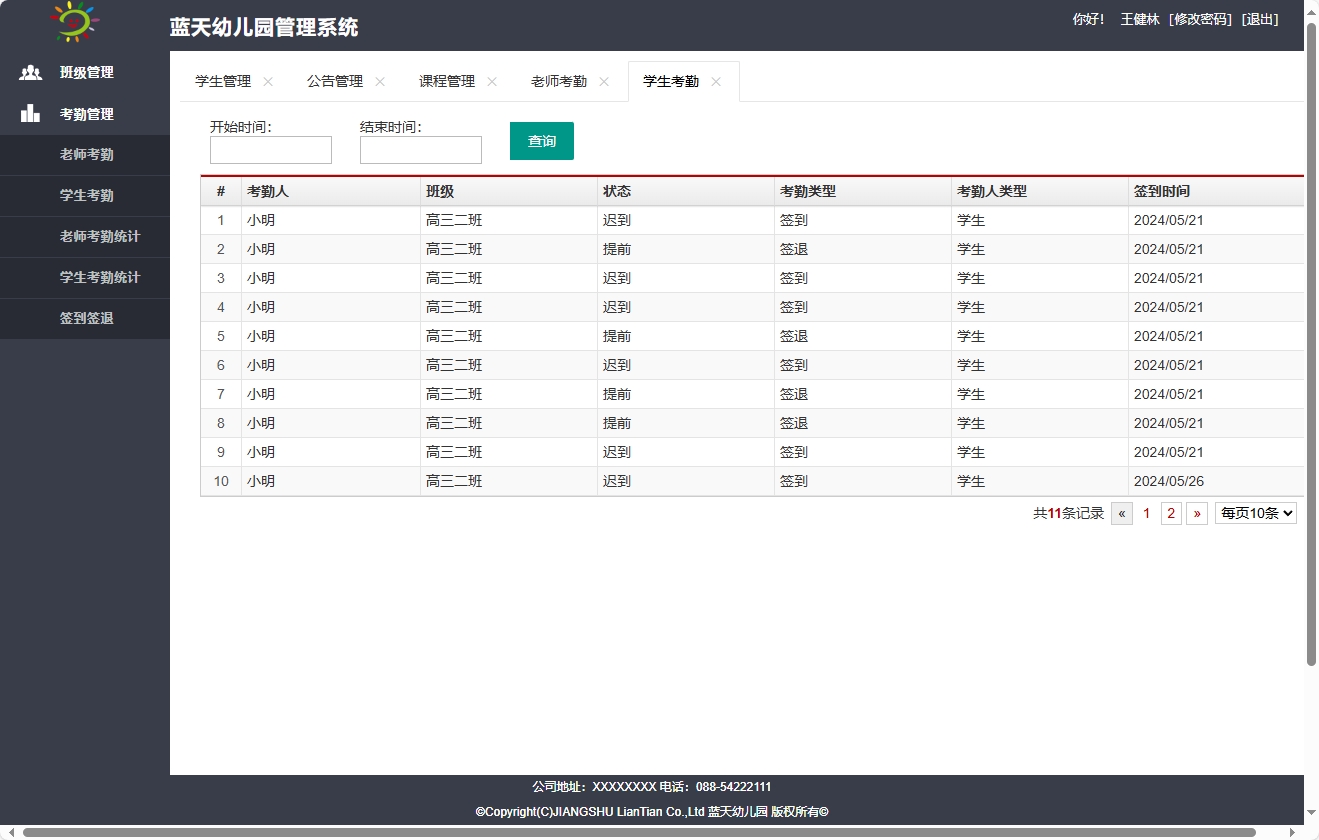
Task: Open the 每页10条 page size dropdown
Action: 1255,512
